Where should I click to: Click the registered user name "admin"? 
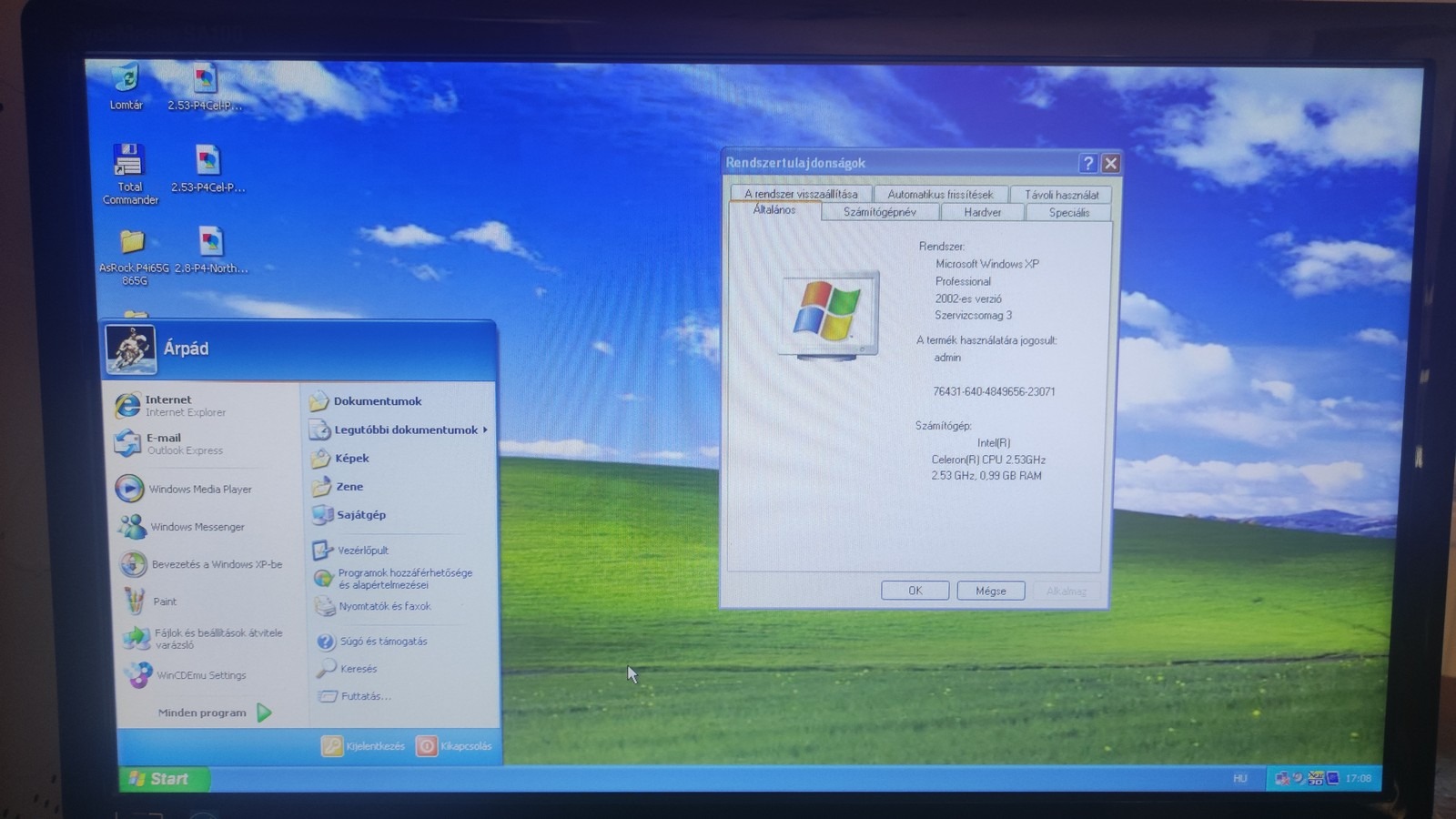pyautogui.click(x=947, y=358)
